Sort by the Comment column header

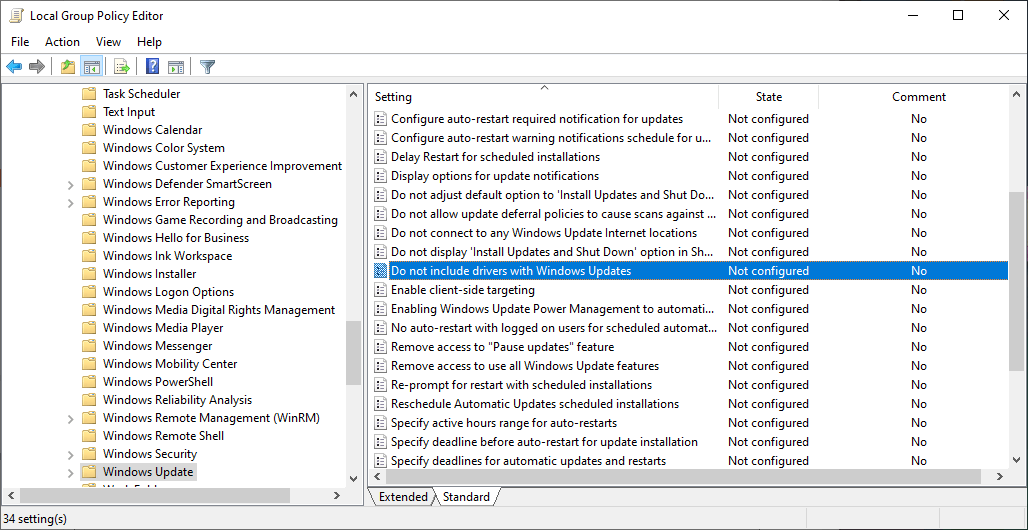(918, 97)
